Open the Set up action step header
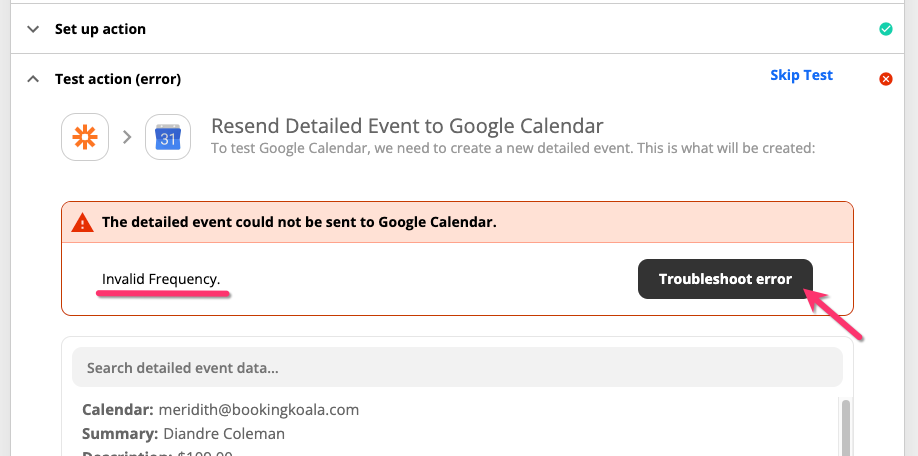This screenshot has height=456, width=918. click(100, 29)
